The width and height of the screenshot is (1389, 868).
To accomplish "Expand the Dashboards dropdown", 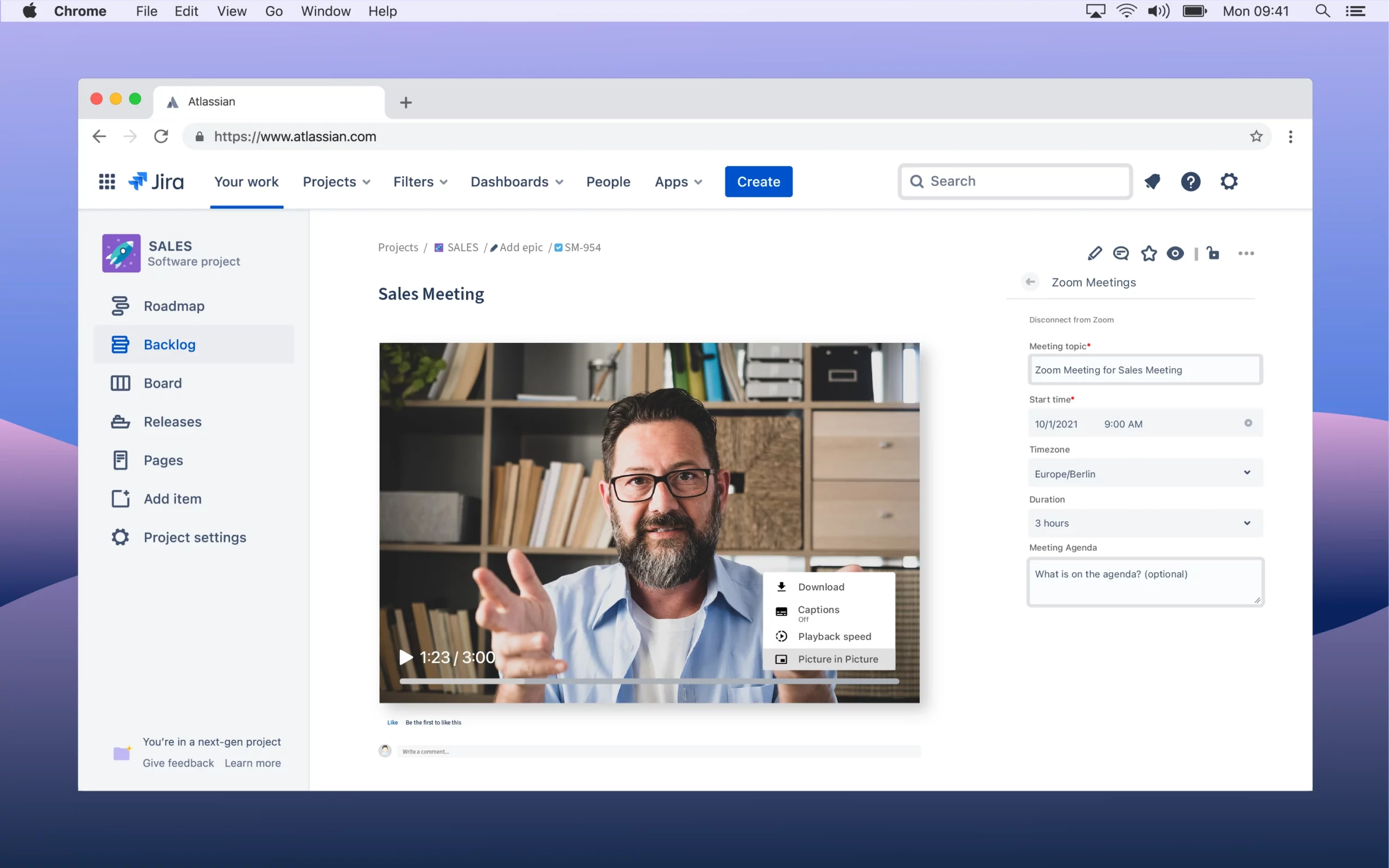I will (x=517, y=181).
